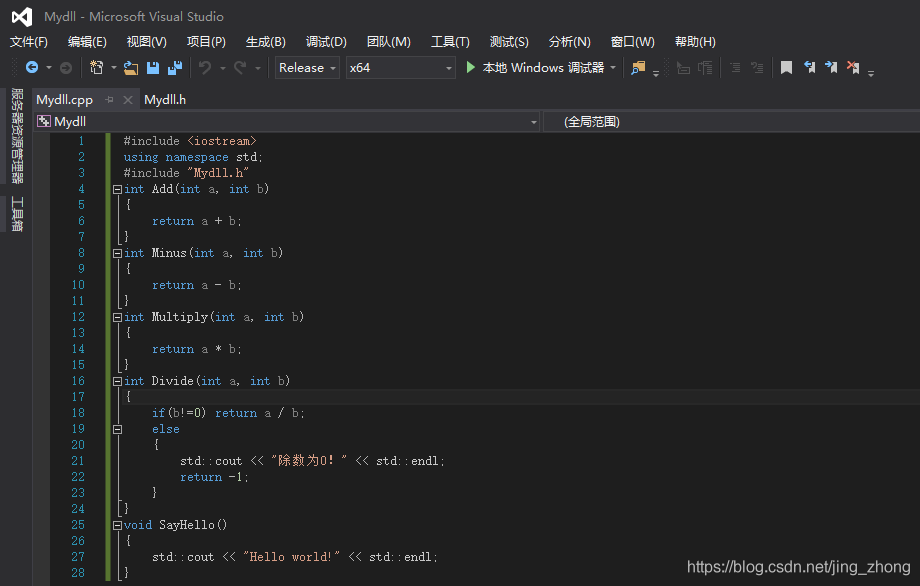
Task: Click the Uncomment Selection icon
Action: coord(705,68)
